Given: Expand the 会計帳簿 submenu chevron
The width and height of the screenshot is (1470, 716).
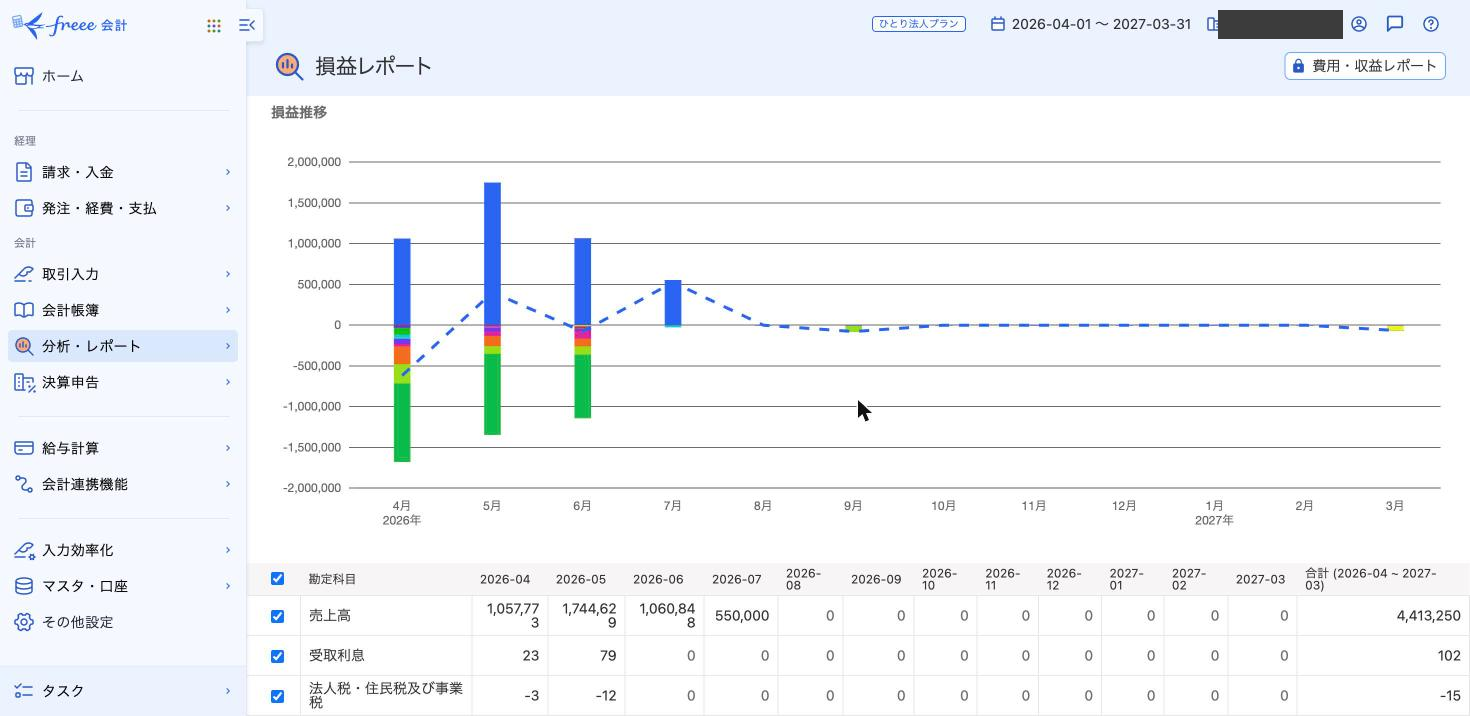Looking at the screenshot, I should [227, 310].
